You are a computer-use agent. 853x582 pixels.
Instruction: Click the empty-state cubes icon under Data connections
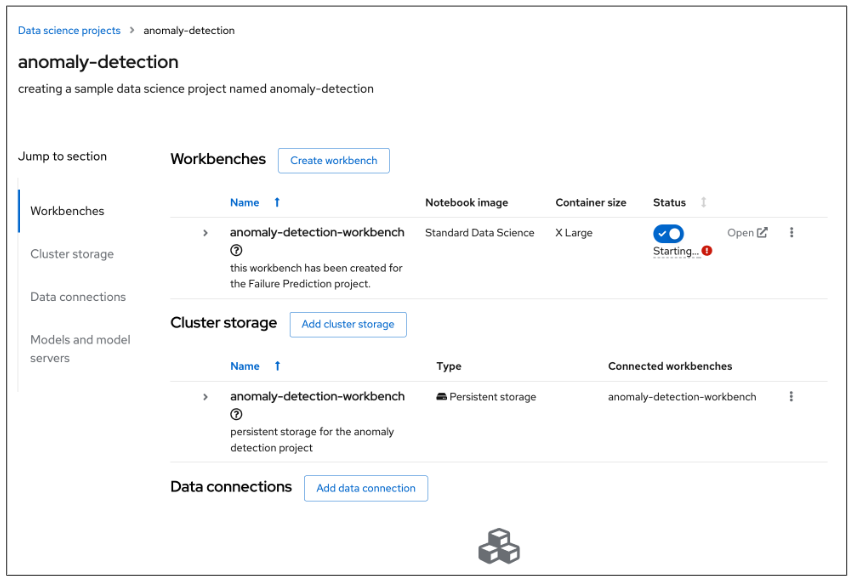tap(498, 546)
